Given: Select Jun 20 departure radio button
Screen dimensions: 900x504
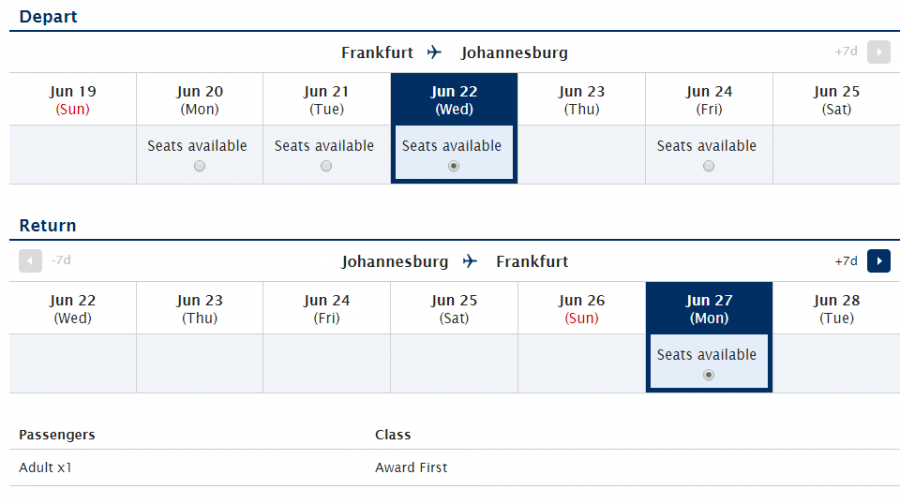Looking at the screenshot, I should point(199,166).
